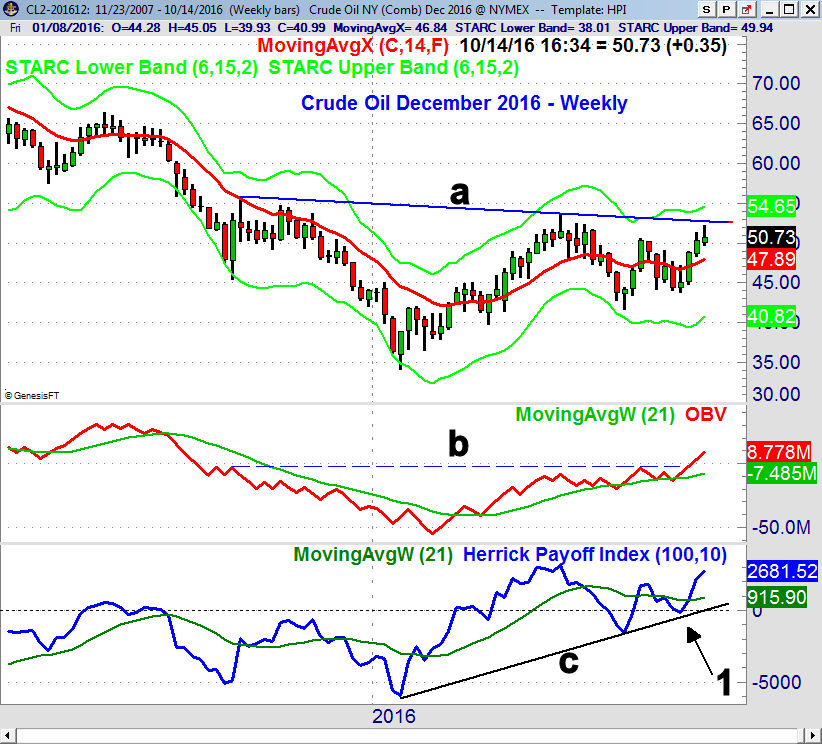The height and width of the screenshot is (744, 822).
Task: Click the "30.00" price axis label
Action: pos(776,394)
